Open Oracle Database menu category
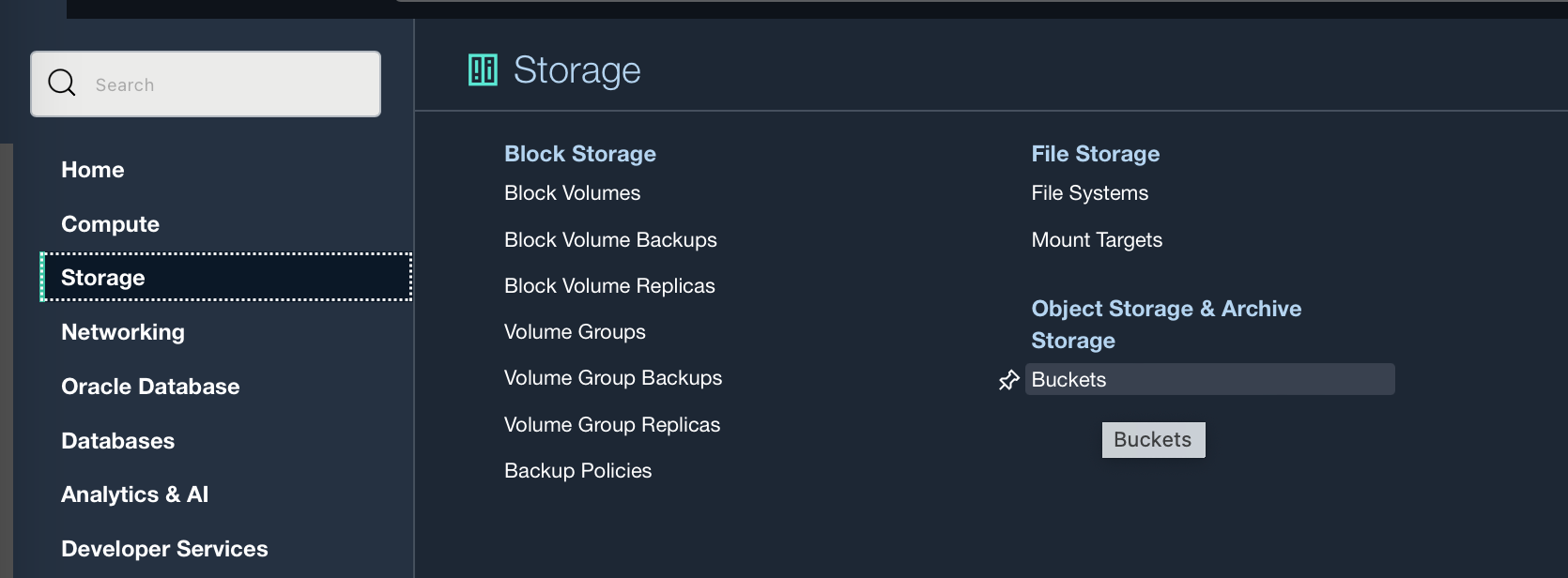 (150, 387)
